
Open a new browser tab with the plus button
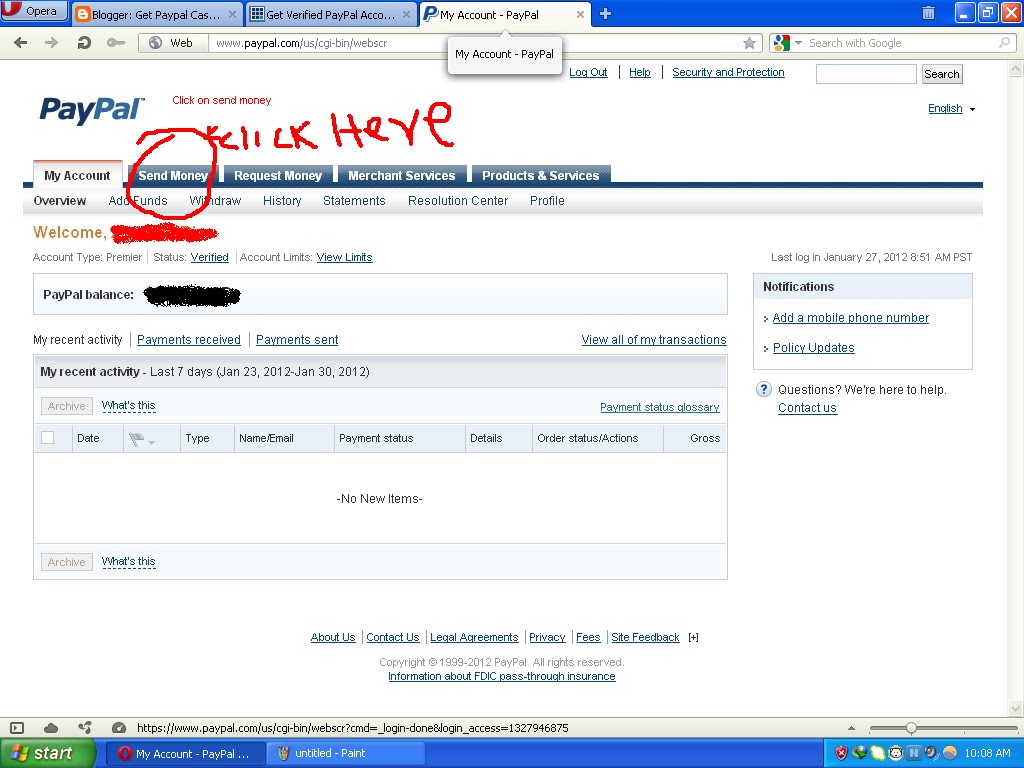[604, 13]
